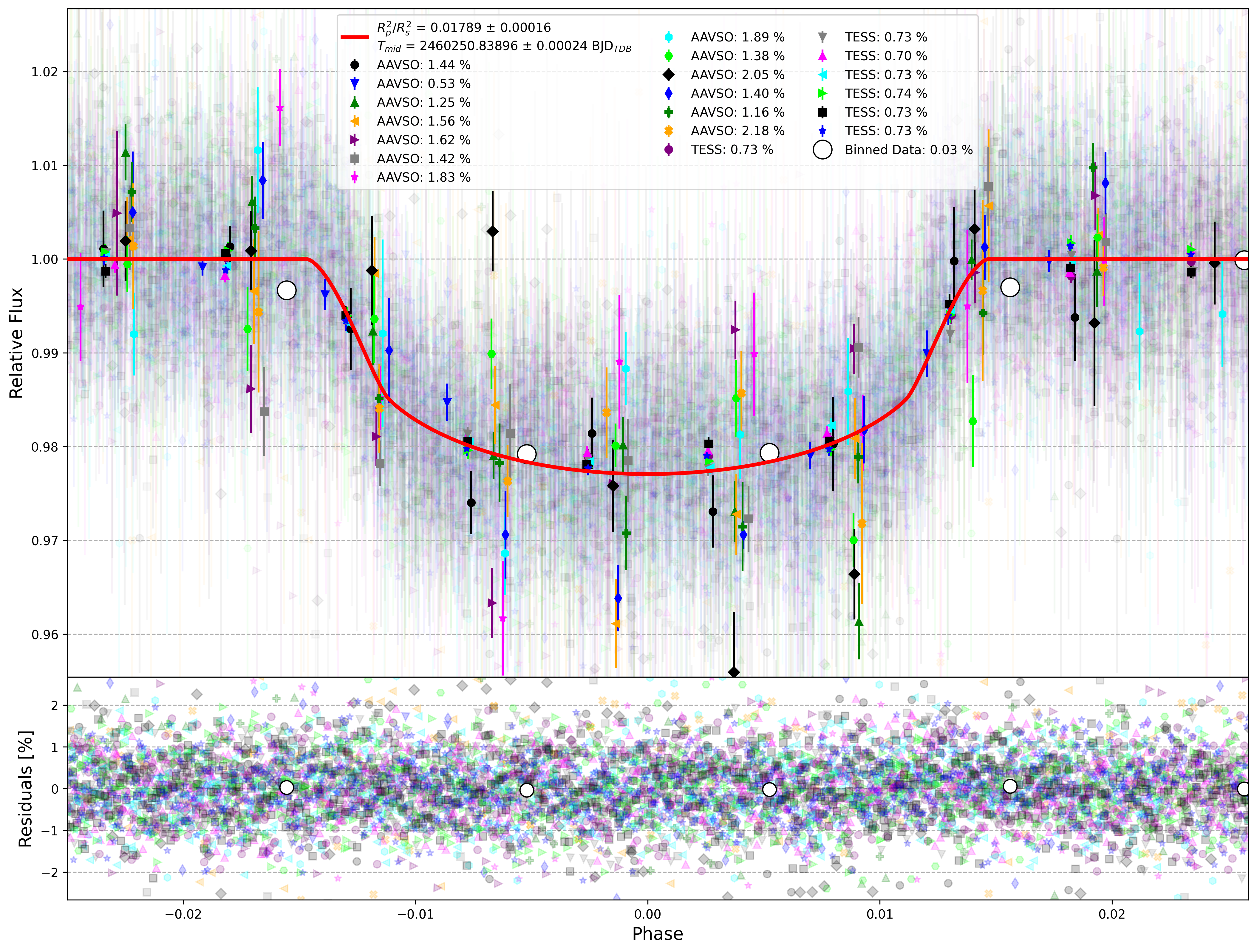
Task: Select the −0.01 phase tick label
Action: 415,914
